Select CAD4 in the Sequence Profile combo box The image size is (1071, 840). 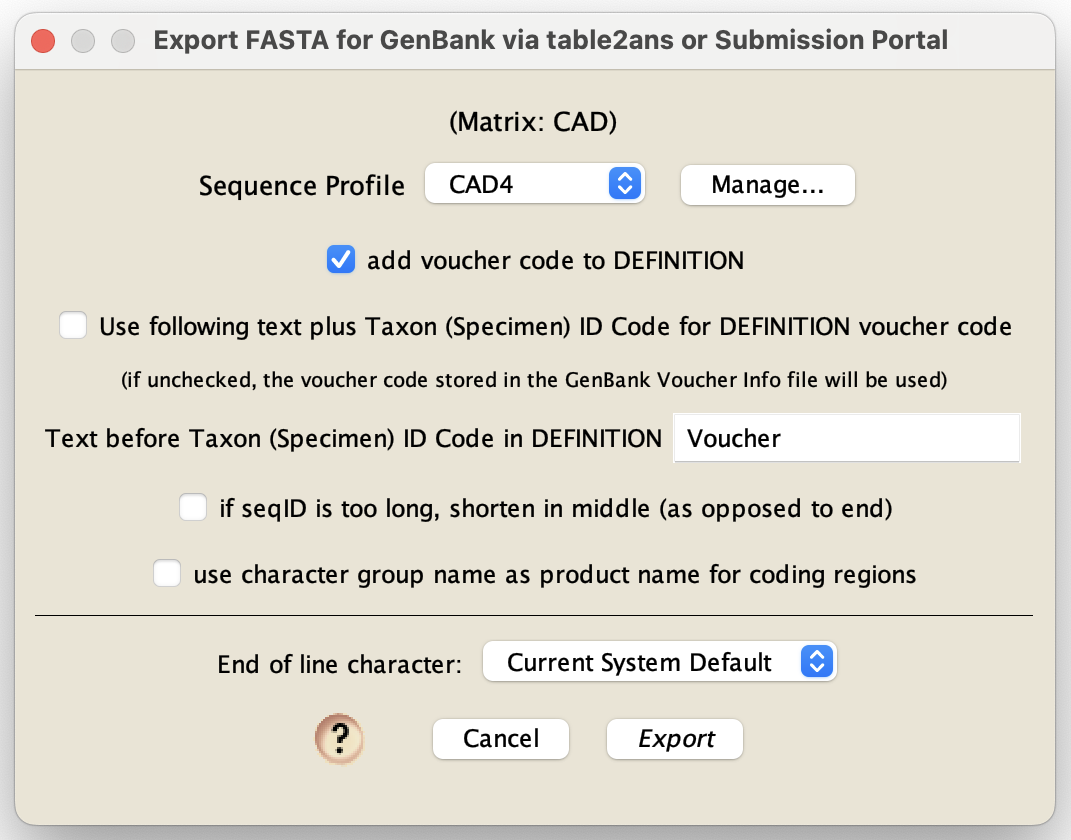click(x=535, y=183)
